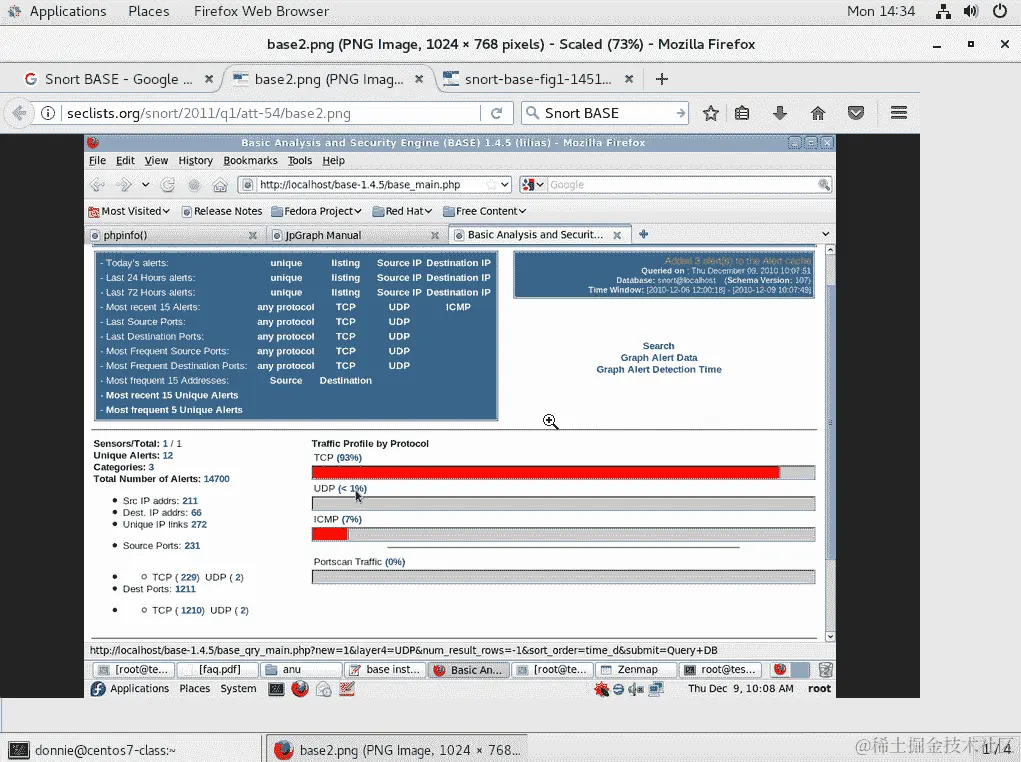Click the inner panel's terminal launcher icon
This screenshot has width=1021, height=762.
click(276, 688)
